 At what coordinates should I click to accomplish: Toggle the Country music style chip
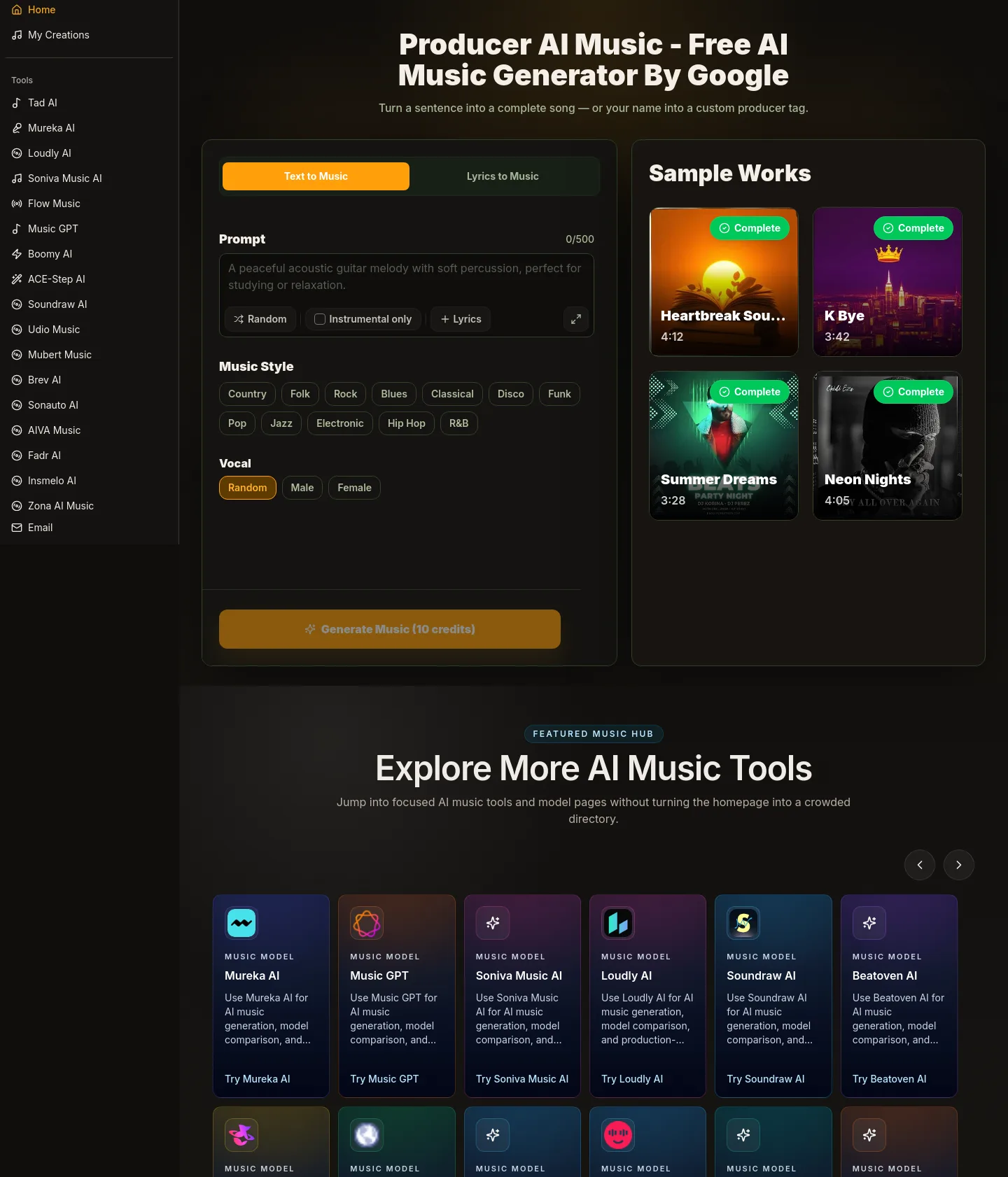[x=247, y=394]
